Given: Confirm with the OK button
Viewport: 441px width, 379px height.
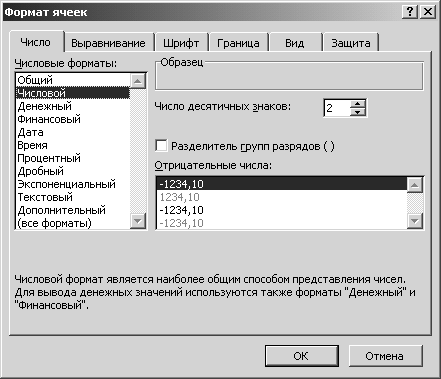Looking at the screenshot, I should coord(302,356).
